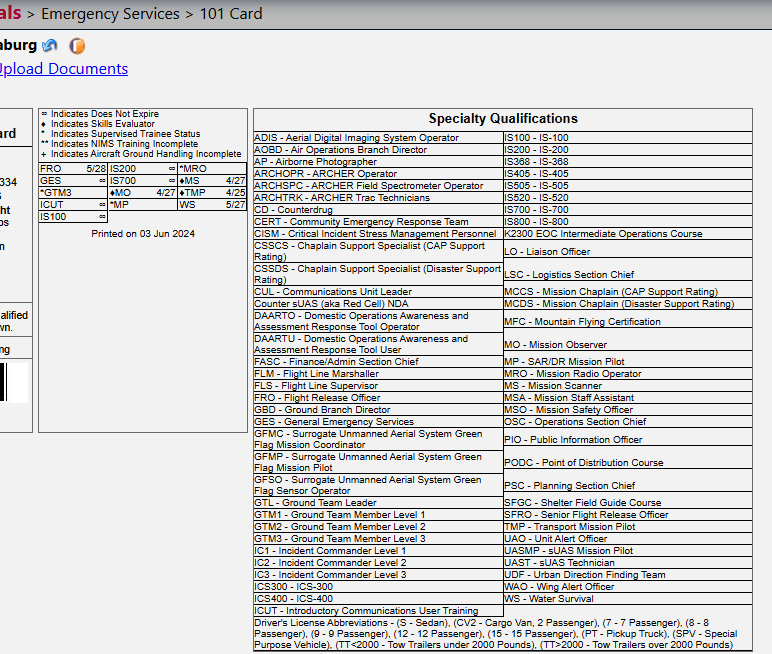The height and width of the screenshot is (654, 772).
Task: Click the blue curved arrow refresh icon
Action: (x=50, y=46)
